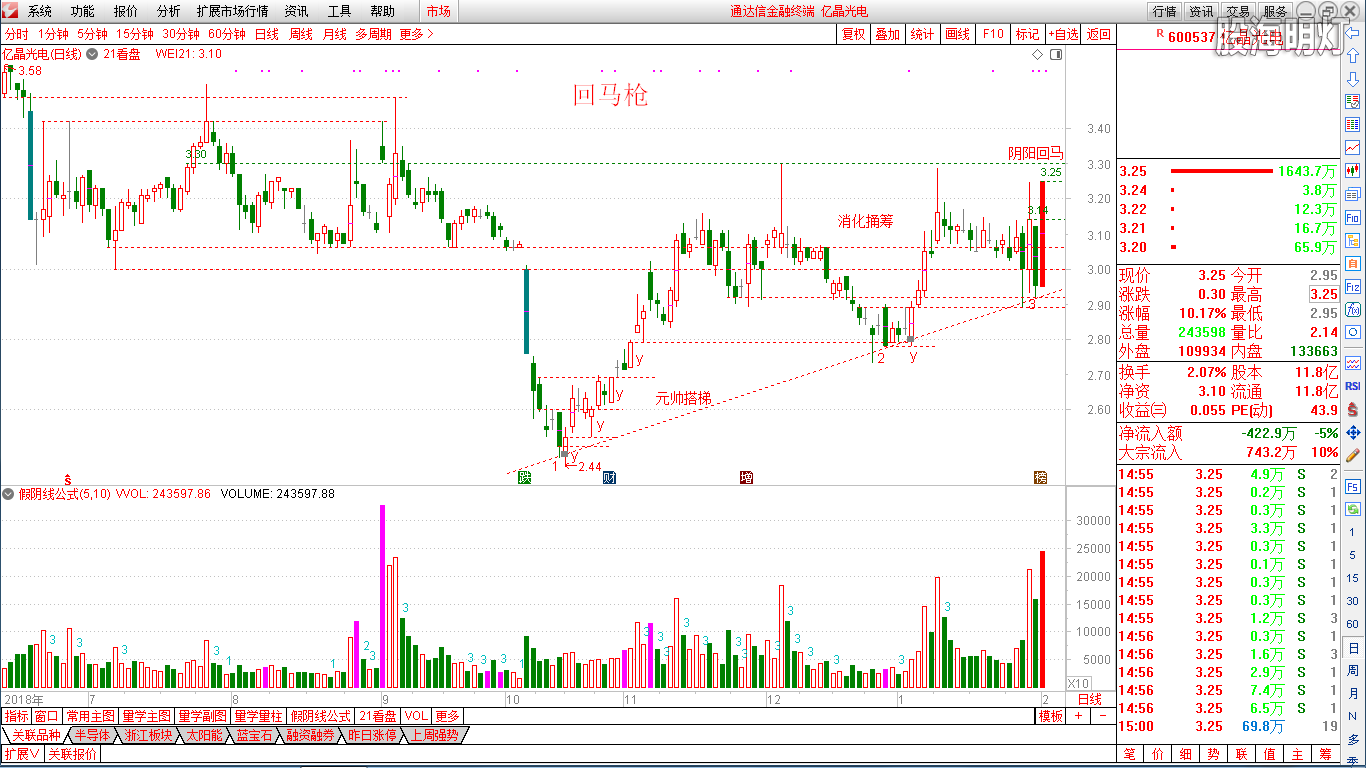Screen dimensions: 1366x768
Task: Click the boxed 最高 3.25 value
Action: pyautogui.click(x=1324, y=294)
